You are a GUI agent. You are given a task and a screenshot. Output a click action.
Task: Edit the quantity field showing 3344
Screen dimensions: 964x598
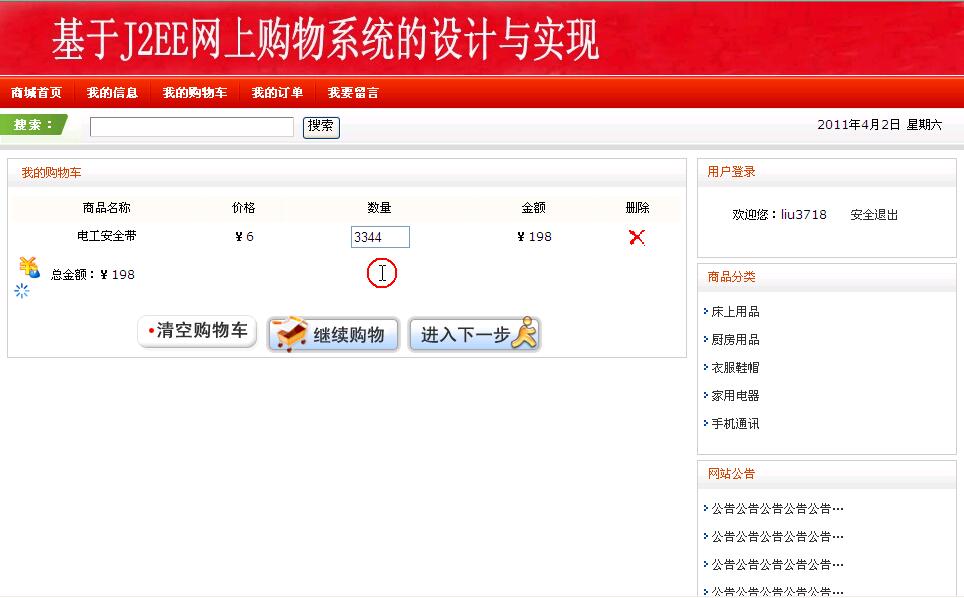tap(380, 237)
